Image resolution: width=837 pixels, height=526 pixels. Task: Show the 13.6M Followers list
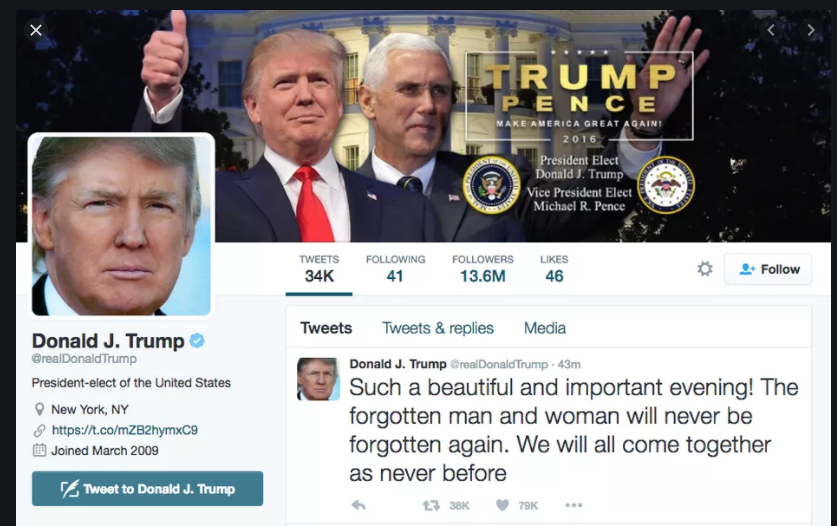click(x=483, y=269)
